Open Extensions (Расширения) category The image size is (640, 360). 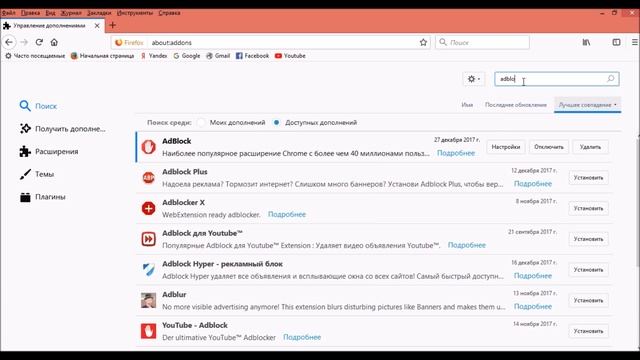click(x=49, y=151)
